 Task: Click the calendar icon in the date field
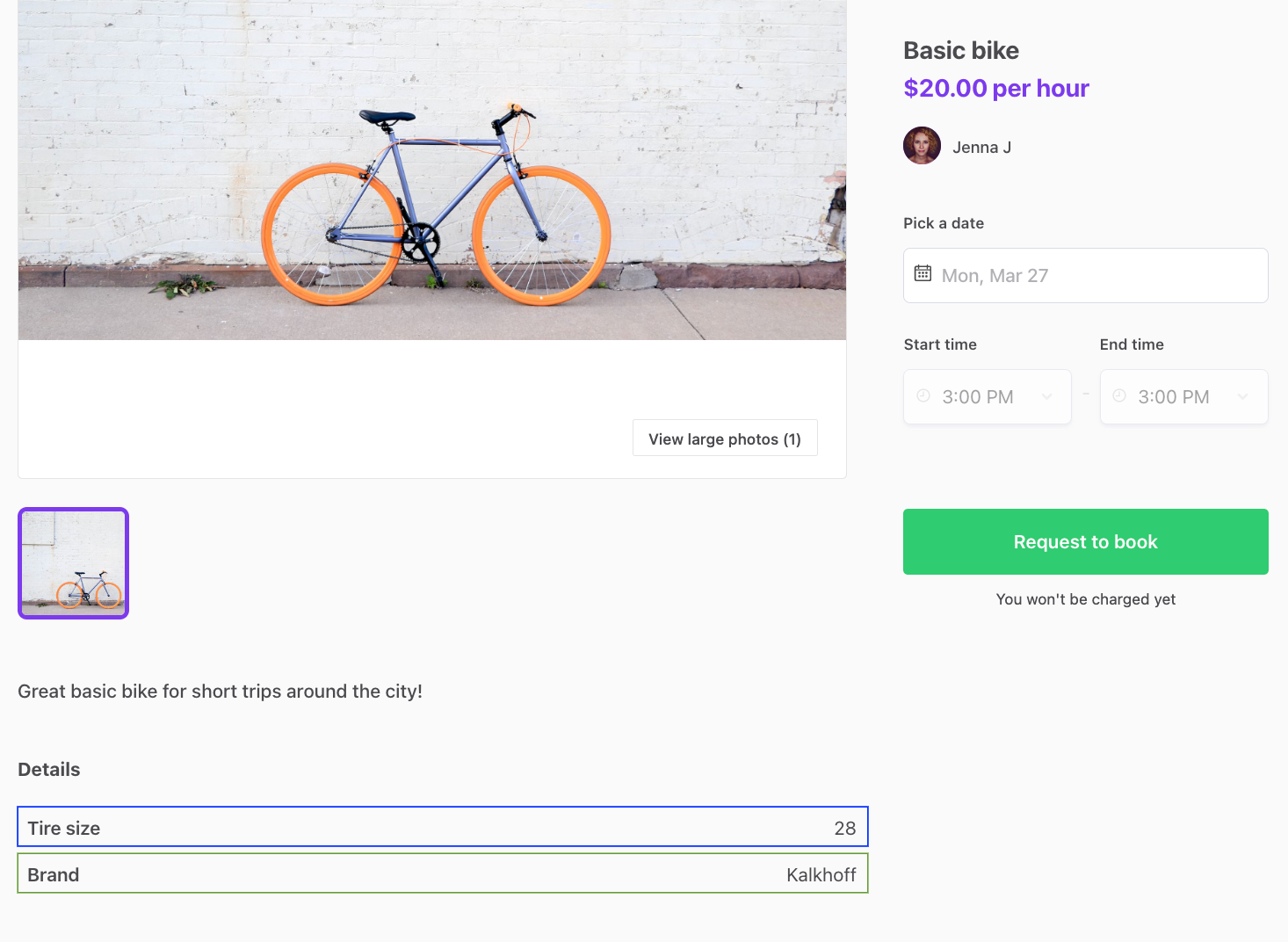click(x=923, y=273)
